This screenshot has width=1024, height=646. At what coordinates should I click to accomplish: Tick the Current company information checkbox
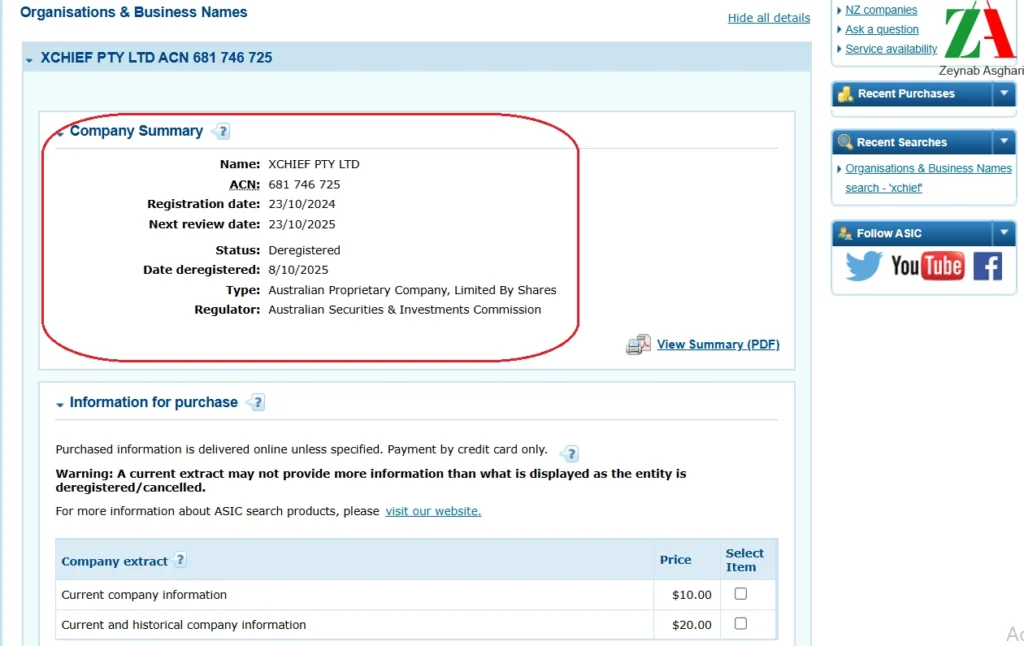pos(741,594)
